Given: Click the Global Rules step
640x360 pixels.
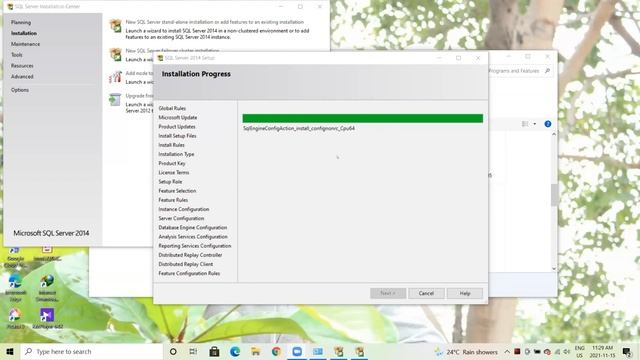Looking at the screenshot, I should pyautogui.click(x=172, y=108).
